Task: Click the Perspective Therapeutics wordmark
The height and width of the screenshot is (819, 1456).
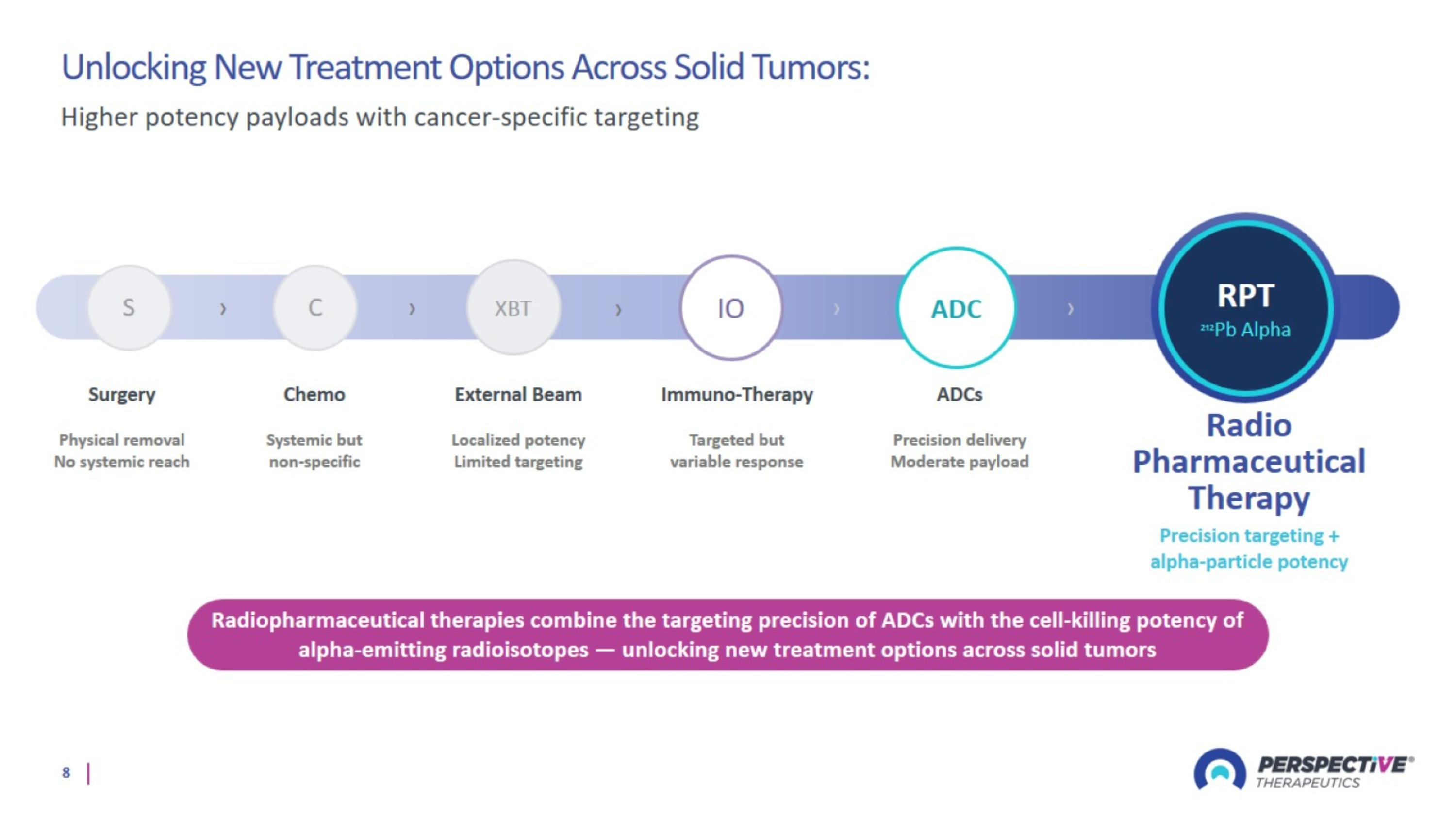Action: [x=1335, y=772]
